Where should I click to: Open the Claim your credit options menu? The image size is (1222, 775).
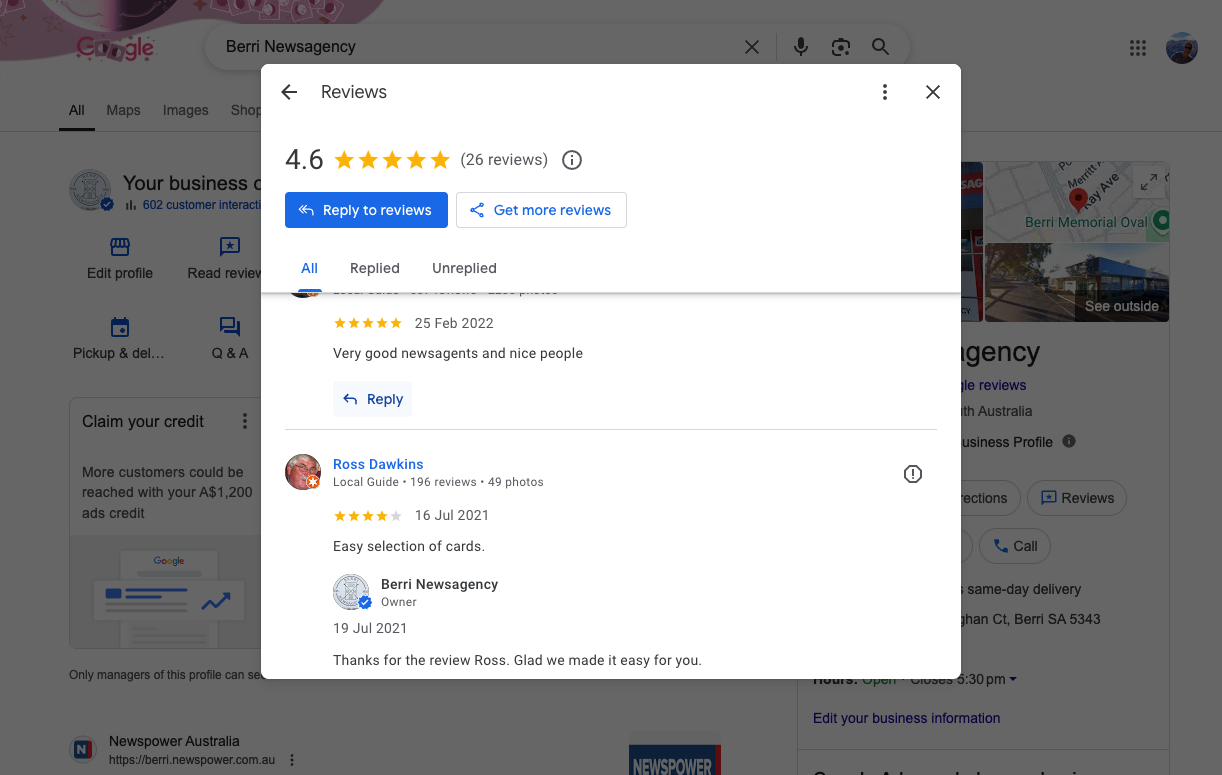pyautogui.click(x=245, y=422)
